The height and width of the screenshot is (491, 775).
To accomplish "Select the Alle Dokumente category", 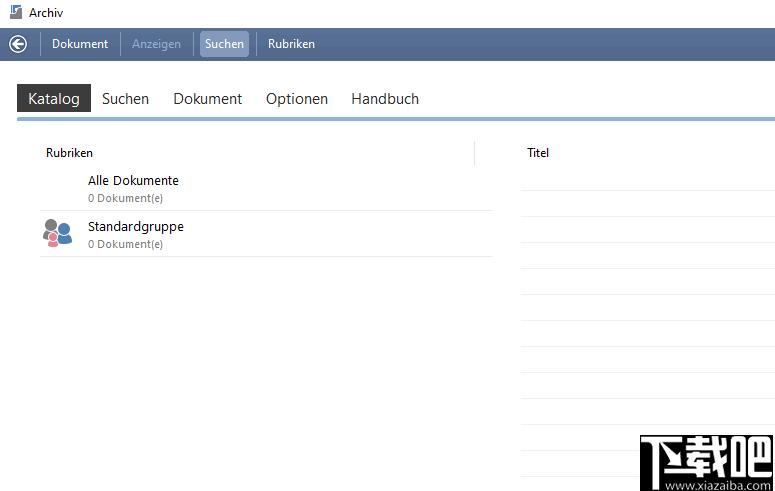I will coord(133,181).
